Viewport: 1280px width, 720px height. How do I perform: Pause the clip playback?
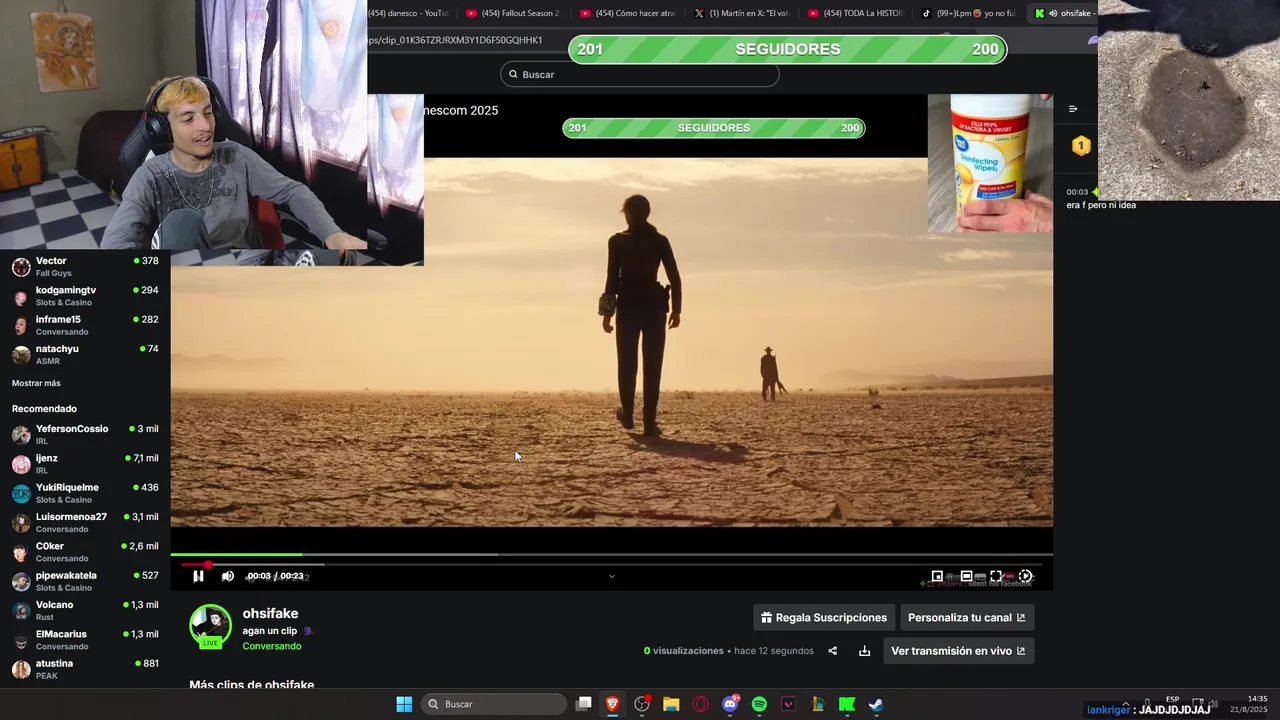(198, 576)
